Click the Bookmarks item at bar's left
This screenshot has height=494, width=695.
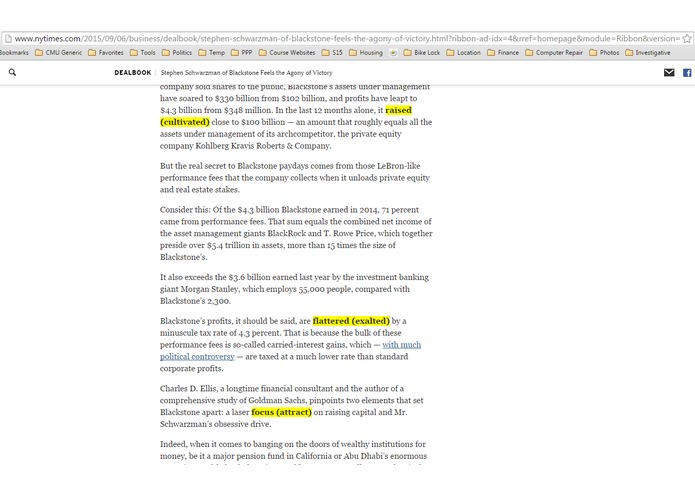coord(14,52)
